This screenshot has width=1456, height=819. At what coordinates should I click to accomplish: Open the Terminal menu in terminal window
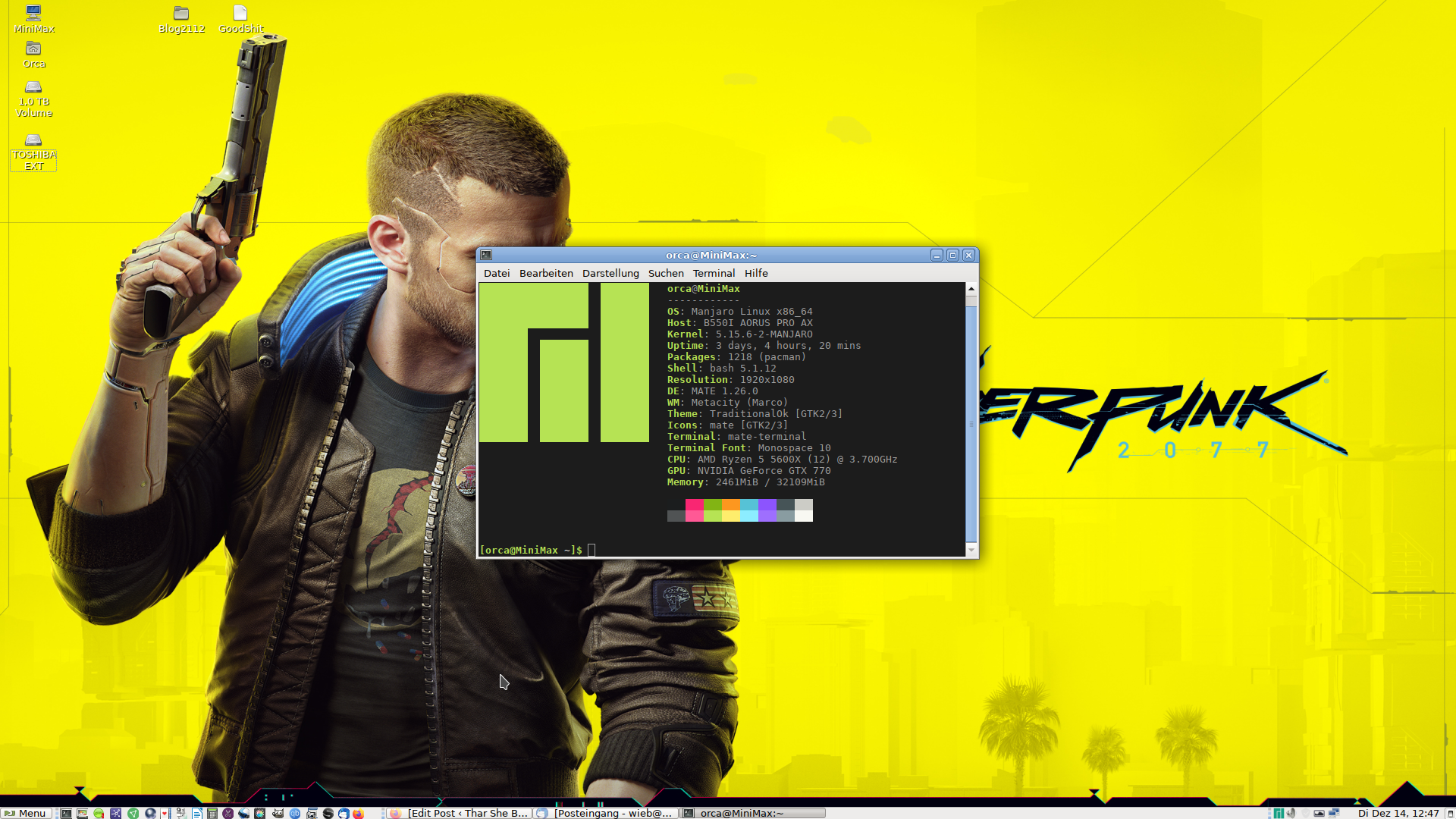point(714,273)
